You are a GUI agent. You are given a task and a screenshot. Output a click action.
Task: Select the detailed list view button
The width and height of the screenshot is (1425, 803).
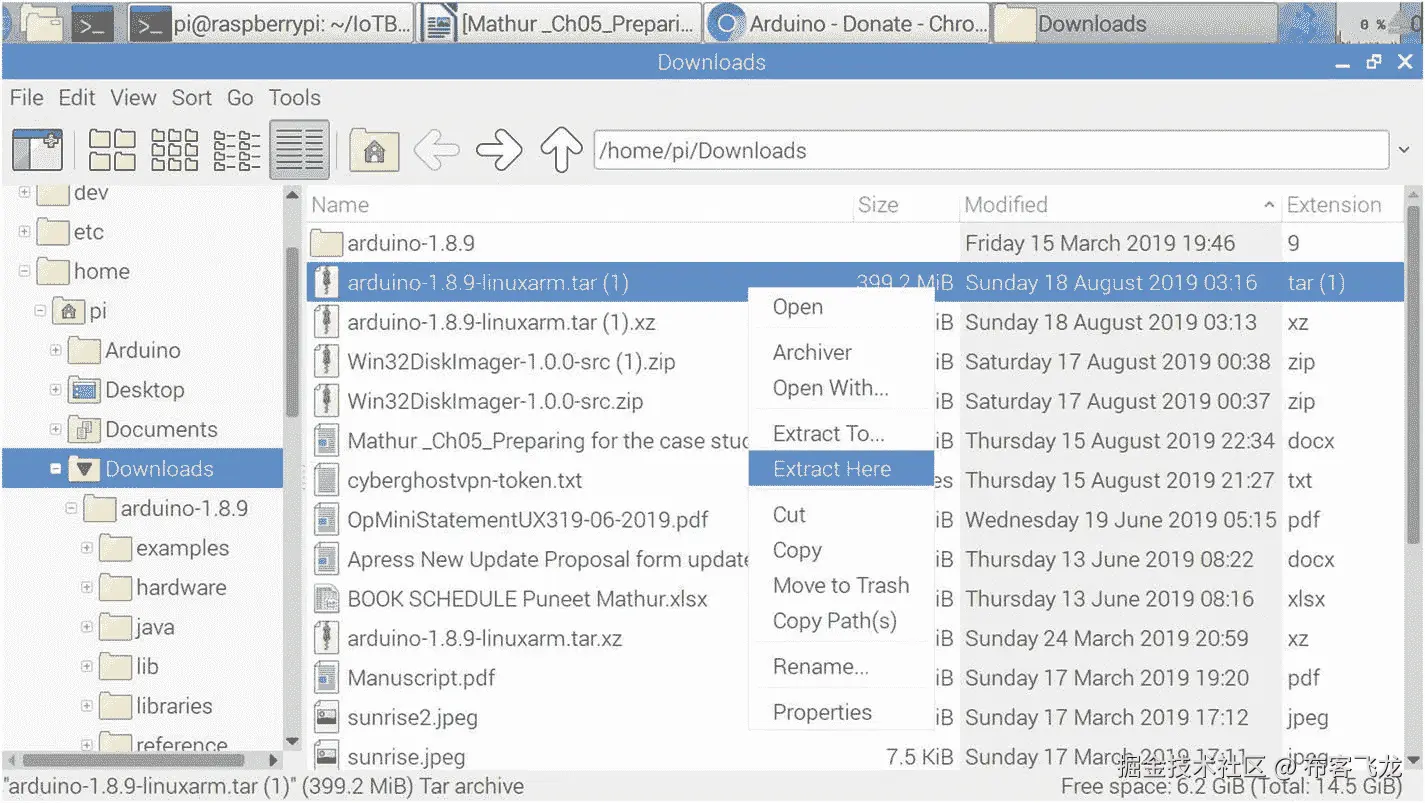coord(299,150)
